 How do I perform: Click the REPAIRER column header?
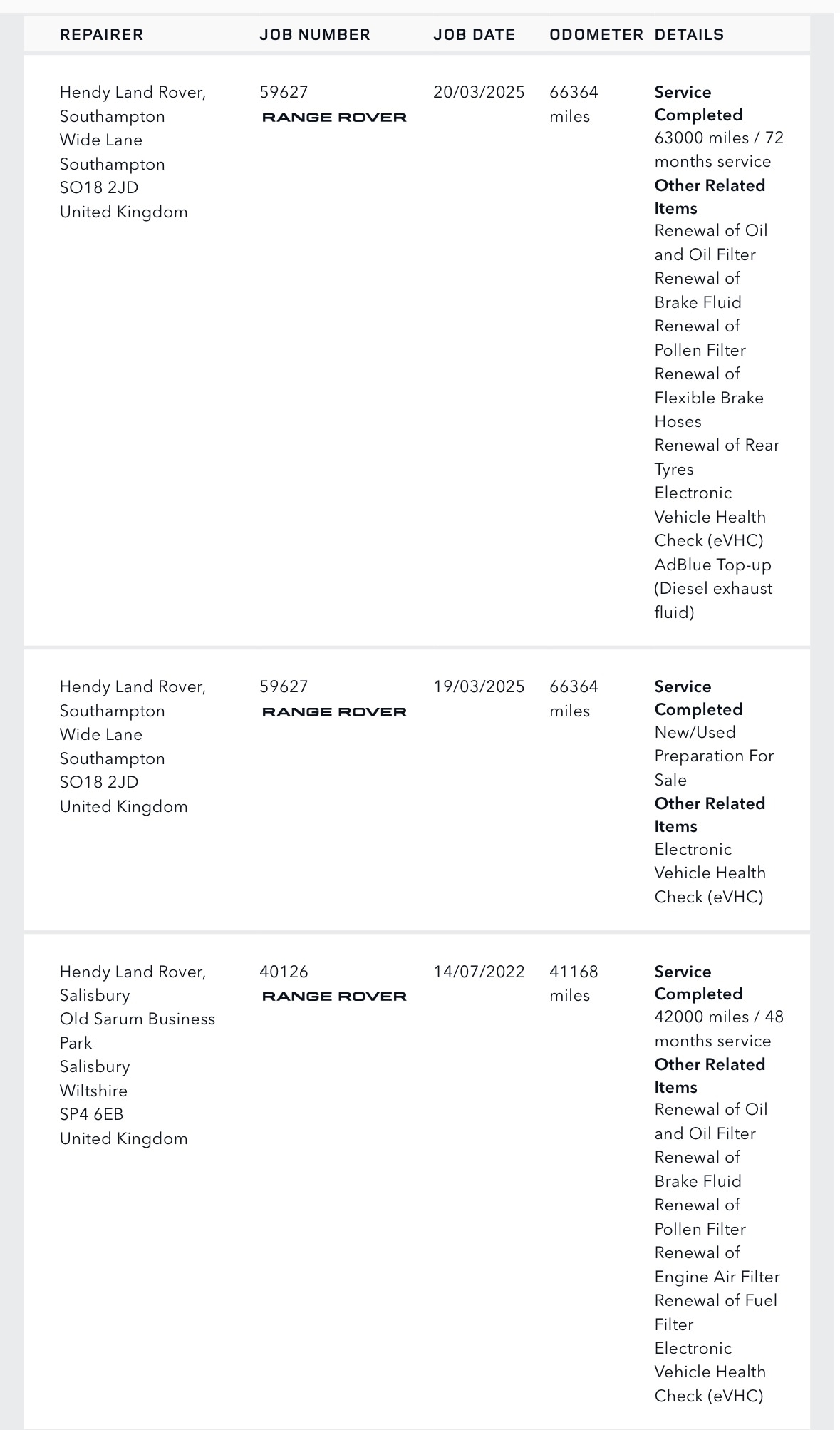click(101, 34)
